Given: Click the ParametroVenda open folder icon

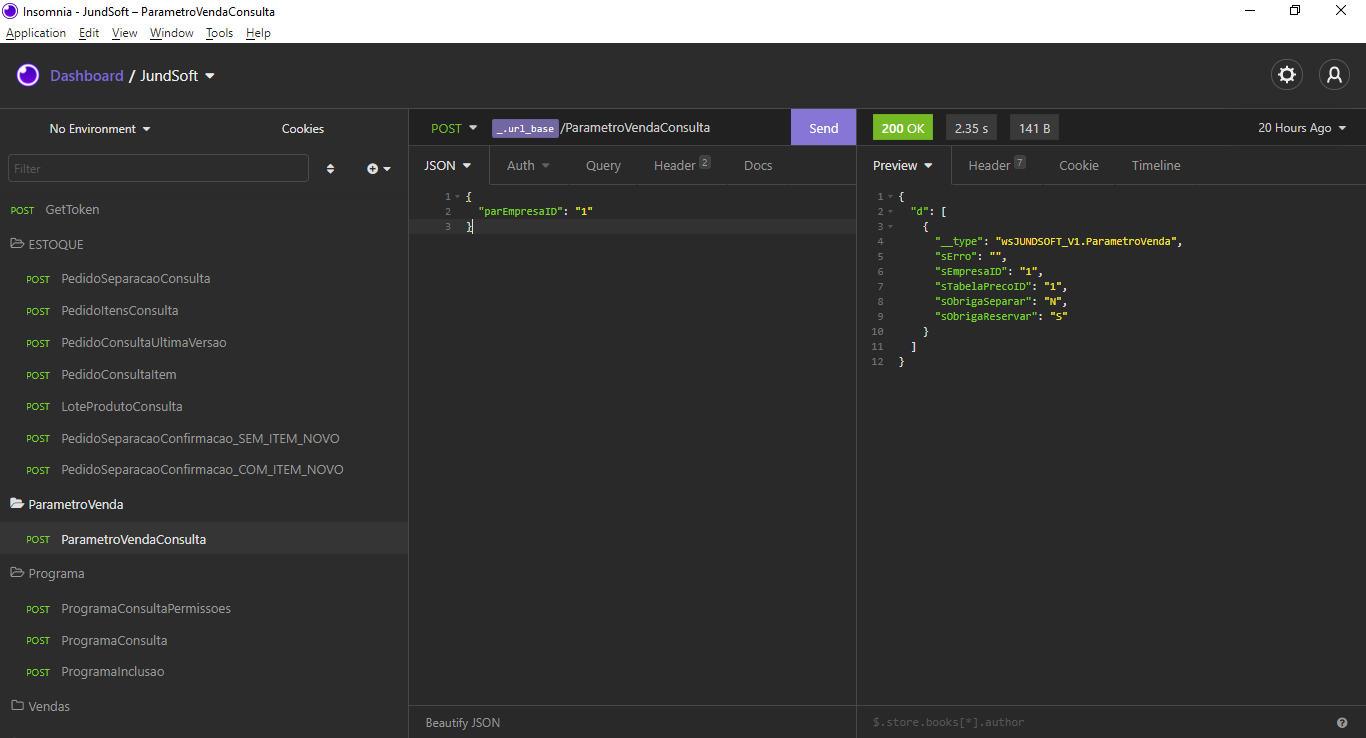Looking at the screenshot, I should pos(17,504).
